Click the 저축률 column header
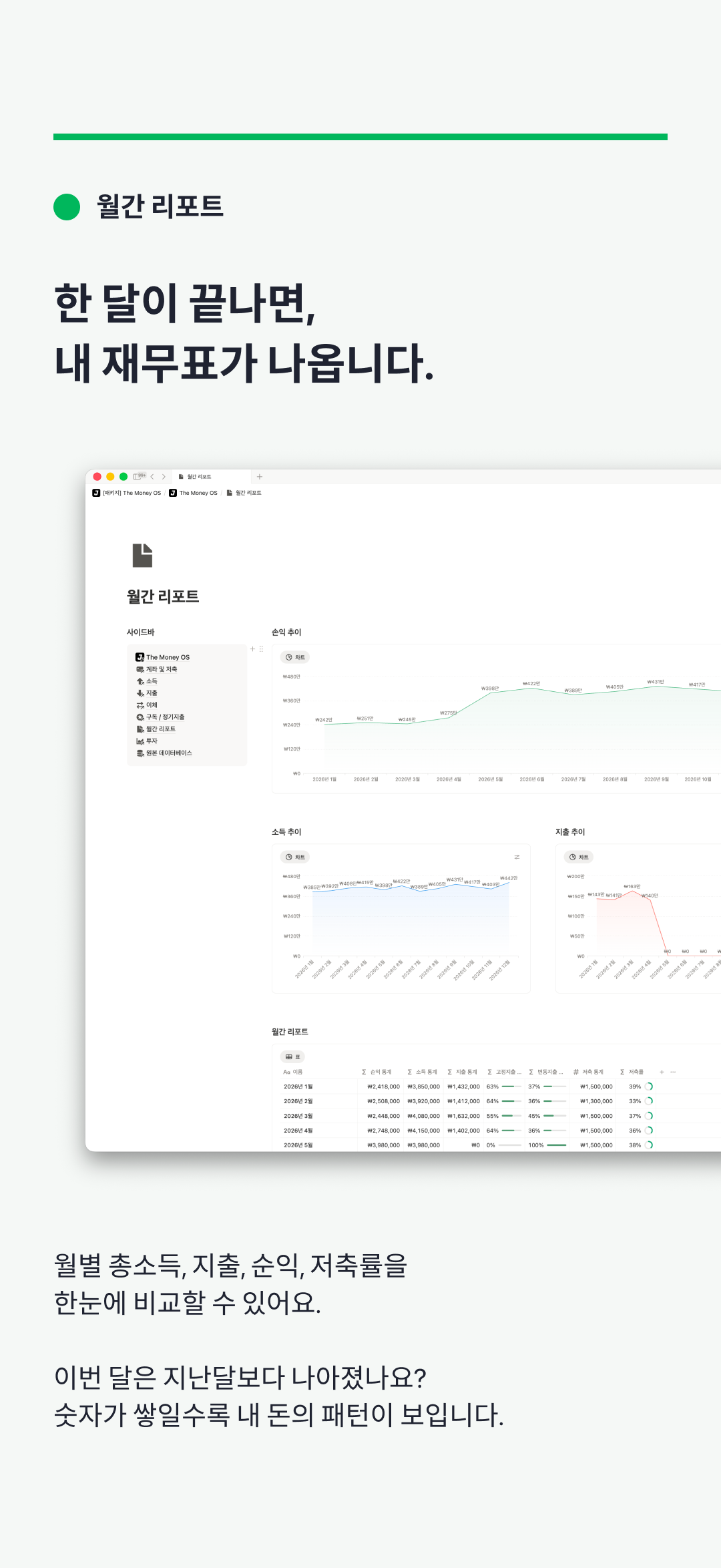721x1568 pixels. (632, 1072)
